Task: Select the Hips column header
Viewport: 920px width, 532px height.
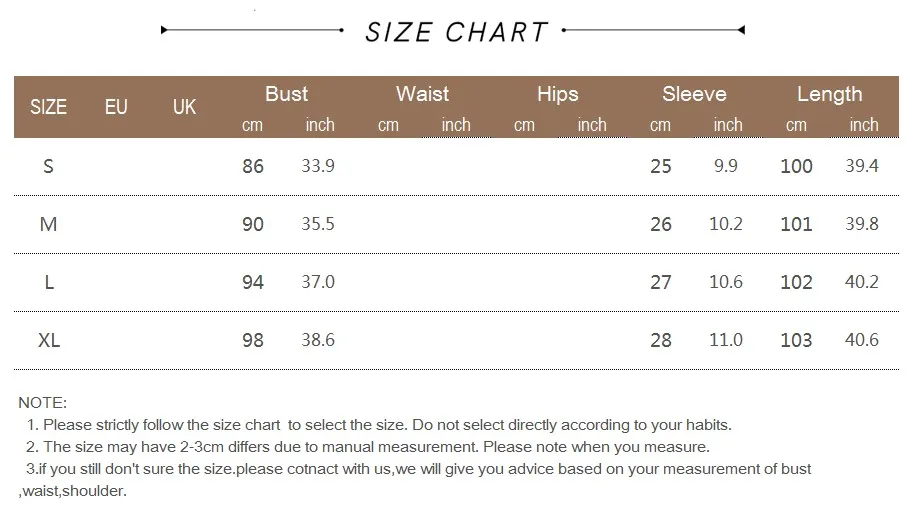Action: [557, 94]
